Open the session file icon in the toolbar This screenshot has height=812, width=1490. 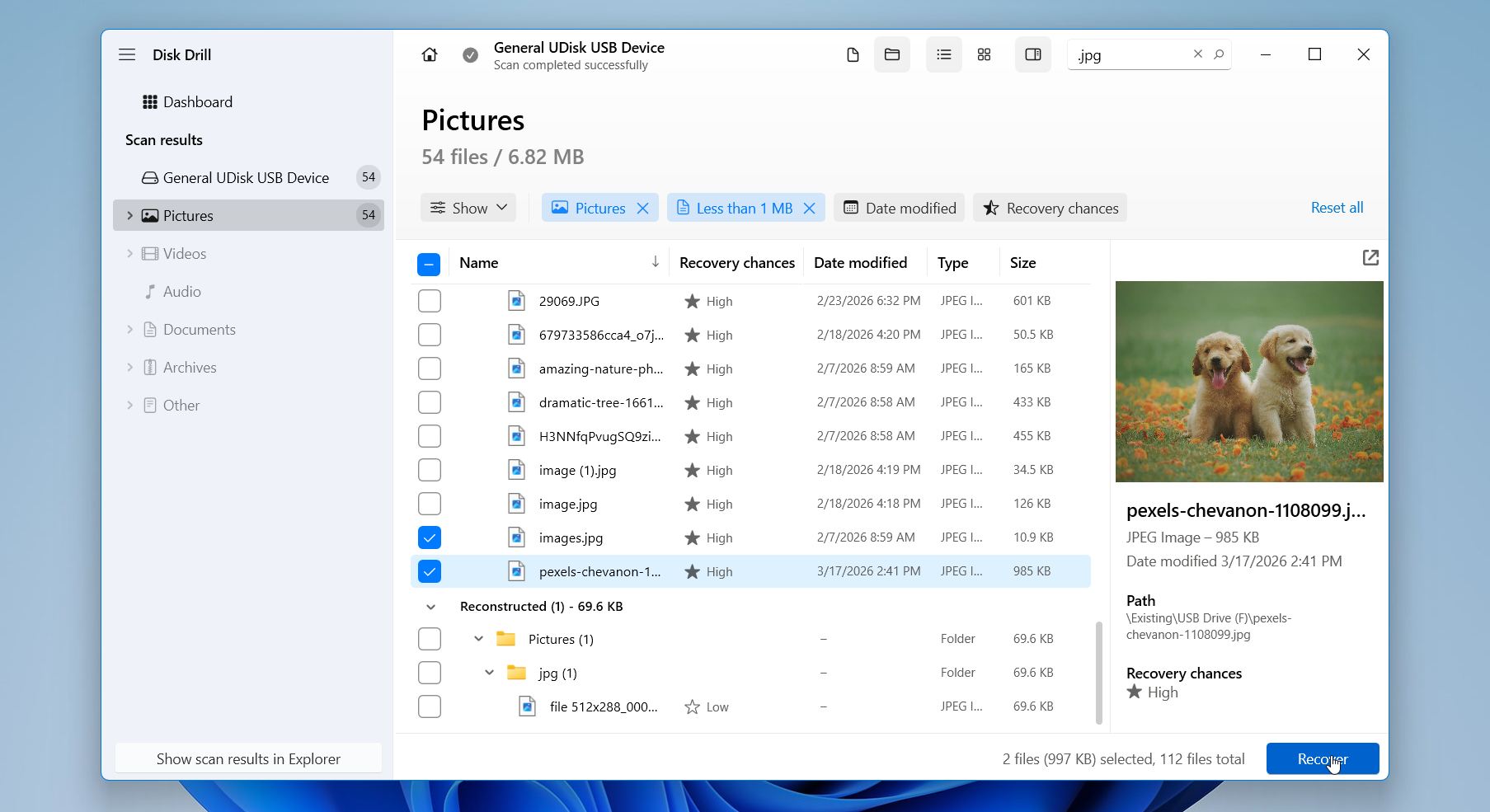853,54
